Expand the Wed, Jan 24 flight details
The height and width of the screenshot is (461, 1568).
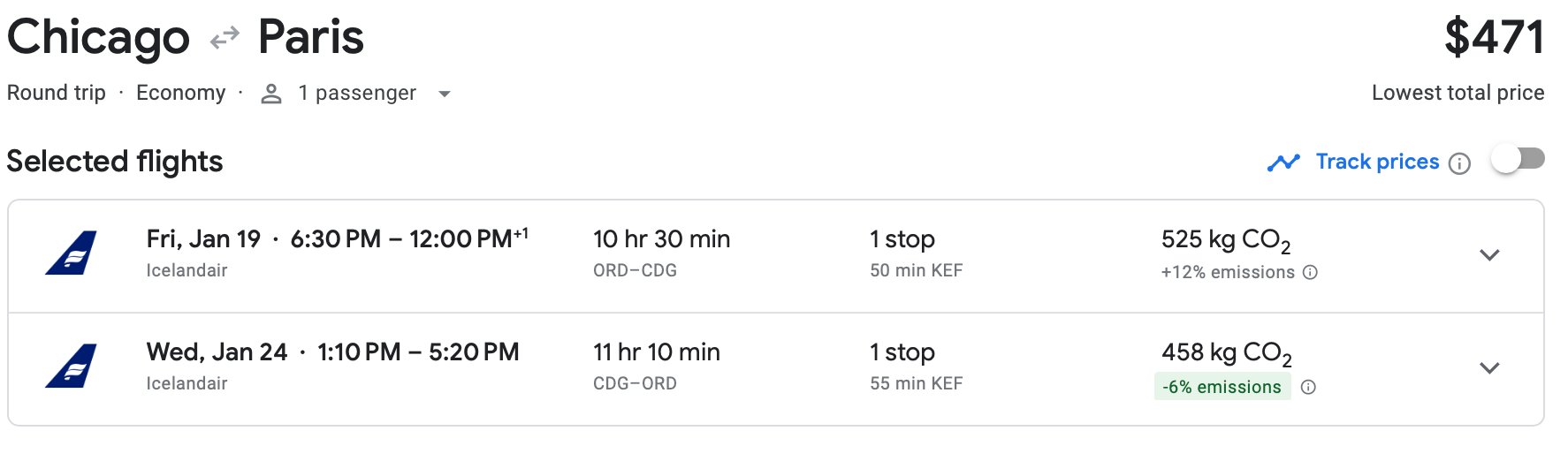[1489, 368]
